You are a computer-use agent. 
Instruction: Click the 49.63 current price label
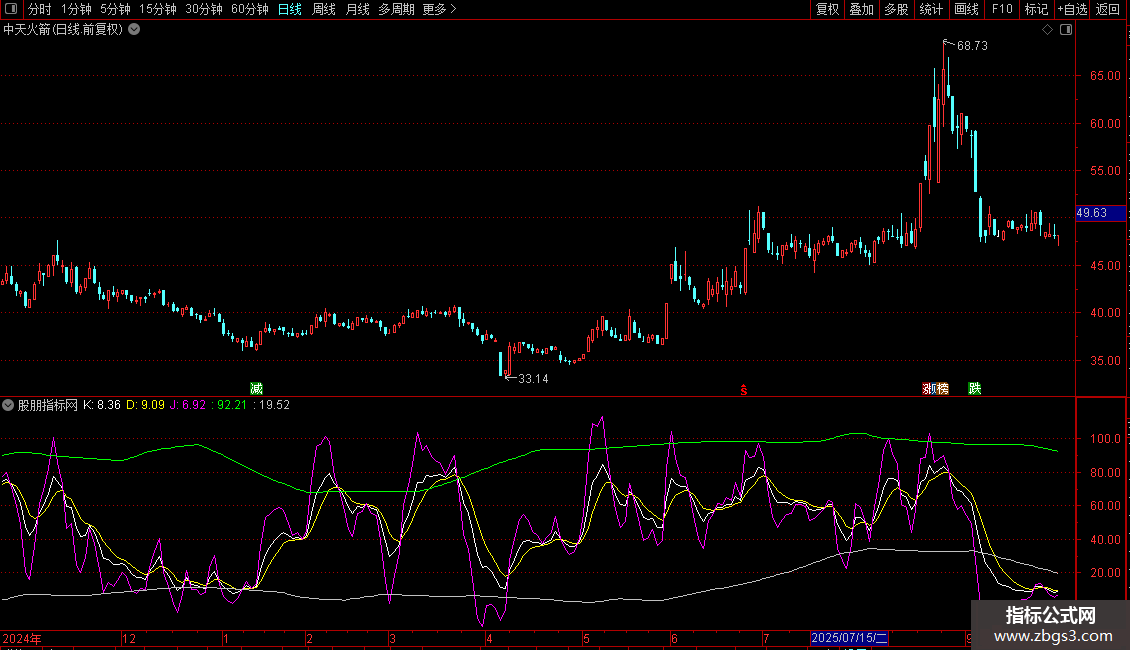point(1091,213)
